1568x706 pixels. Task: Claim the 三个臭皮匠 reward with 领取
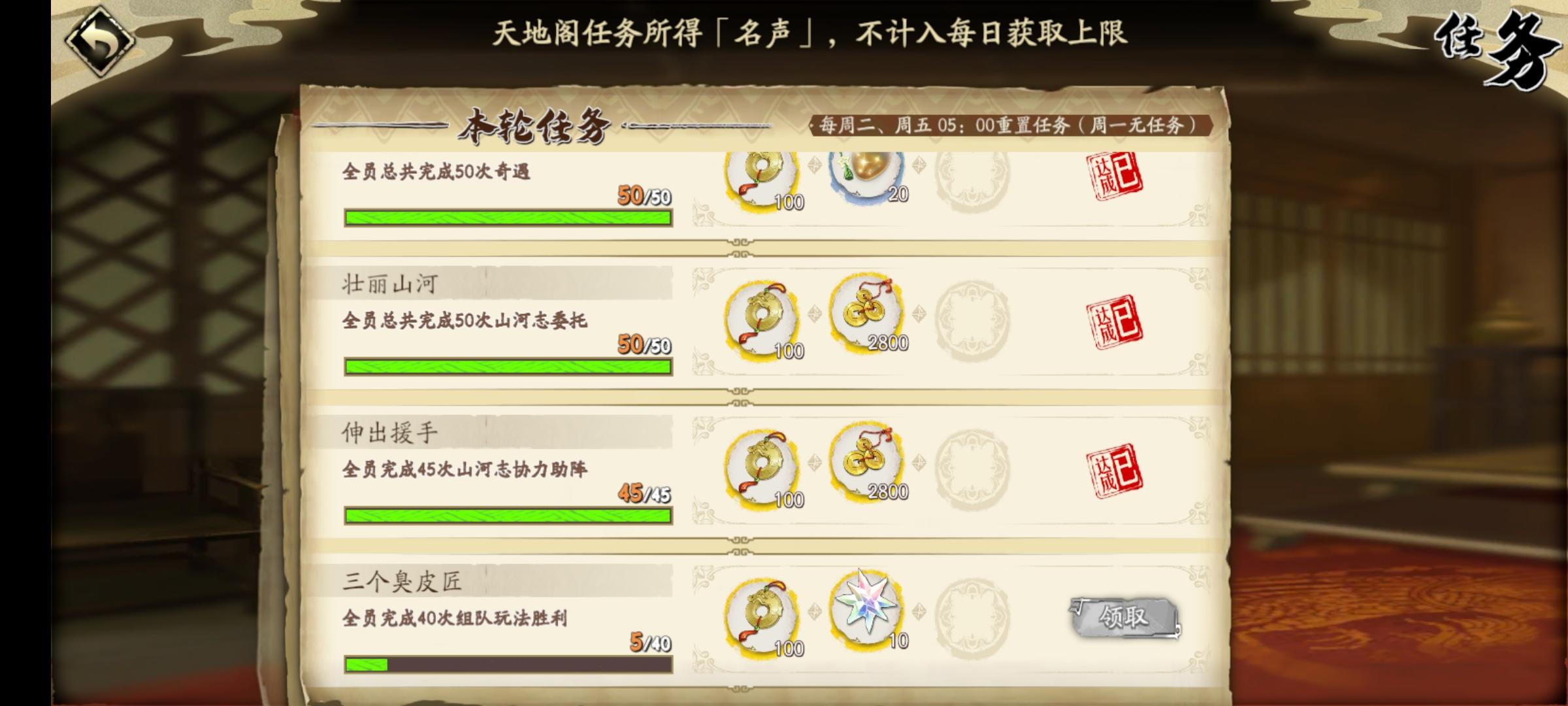[x=1124, y=617]
